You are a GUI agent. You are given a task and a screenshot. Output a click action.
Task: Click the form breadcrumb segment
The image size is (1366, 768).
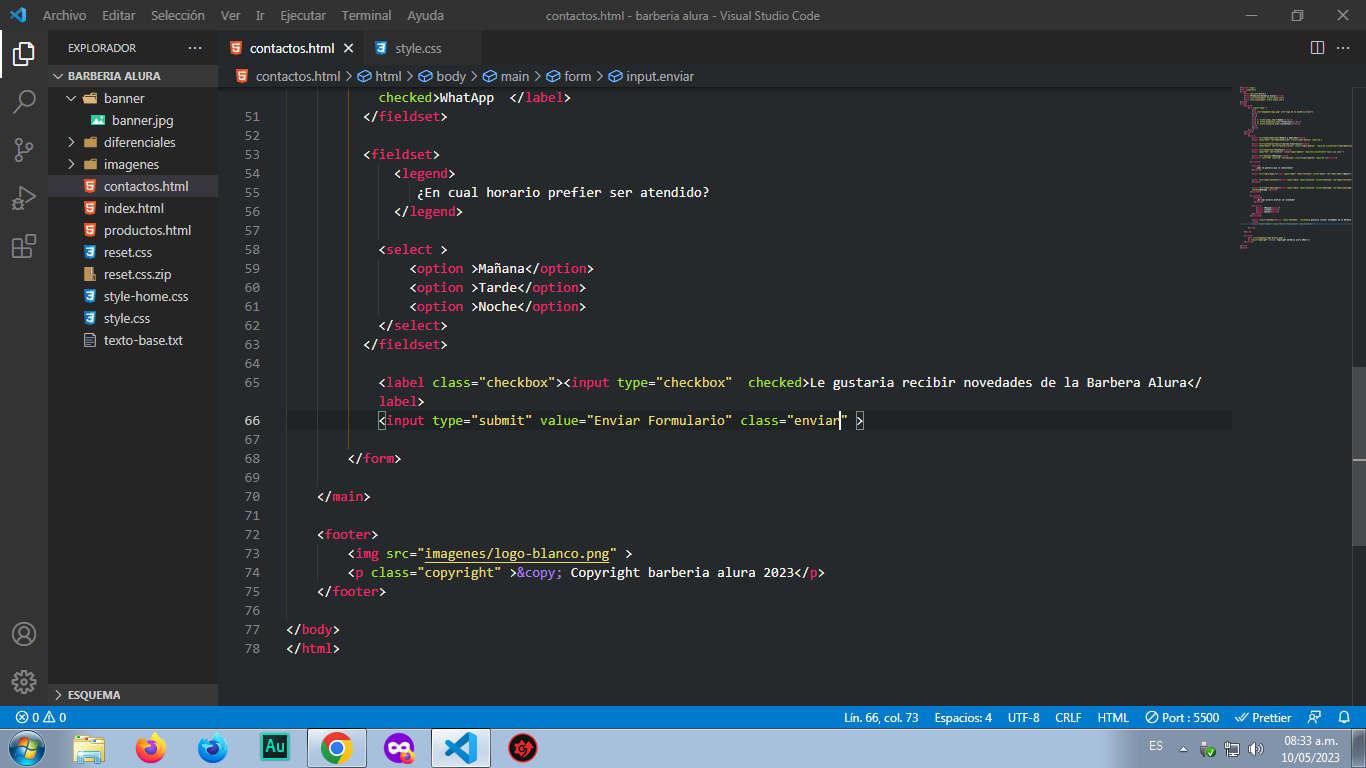point(568,76)
